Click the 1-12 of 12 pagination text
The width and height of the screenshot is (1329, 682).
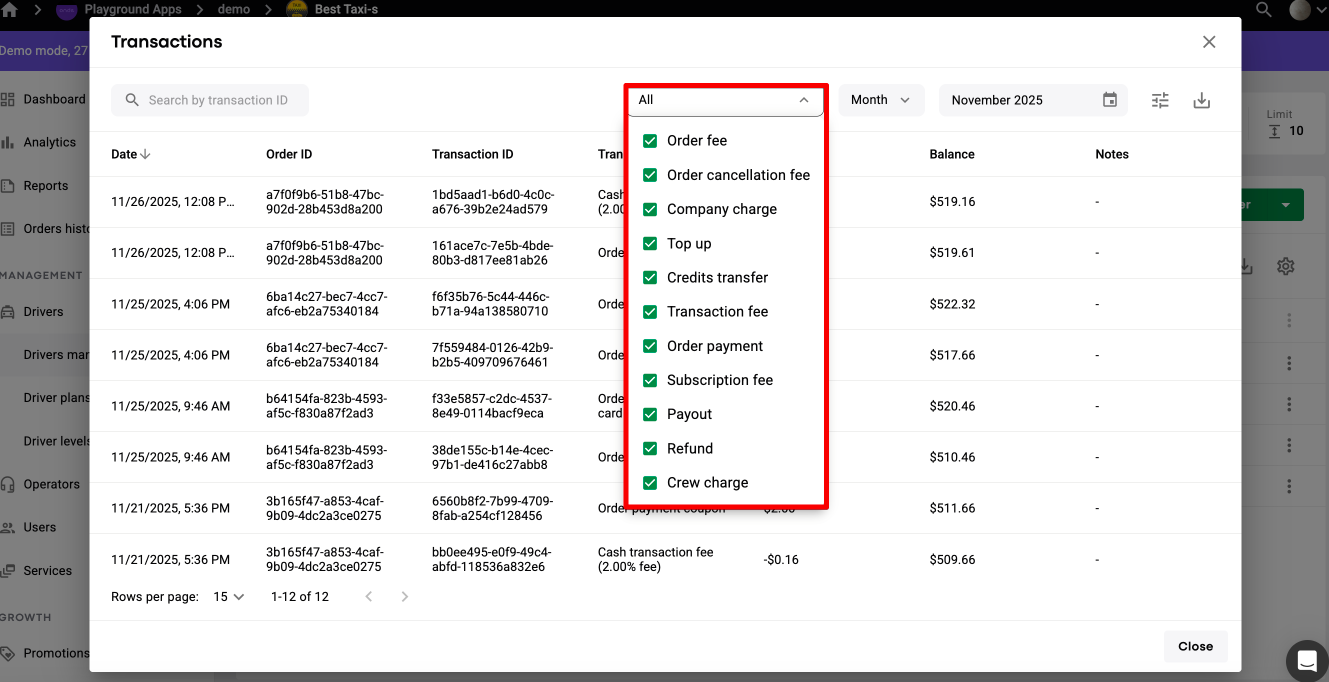click(x=300, y=597)
